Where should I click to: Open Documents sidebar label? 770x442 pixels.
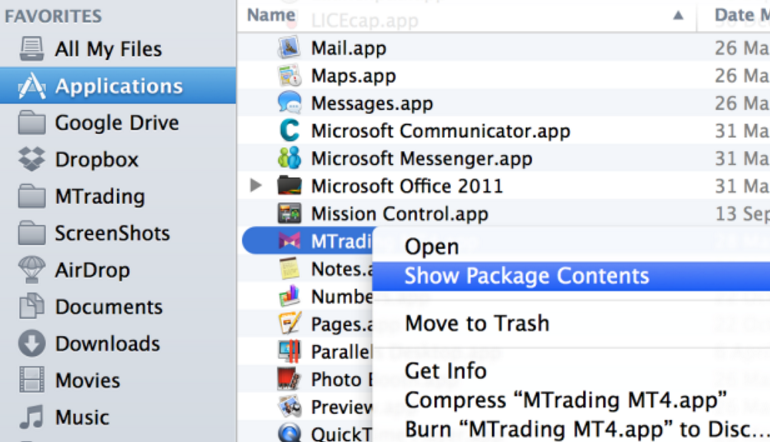[x=109, y=307]
